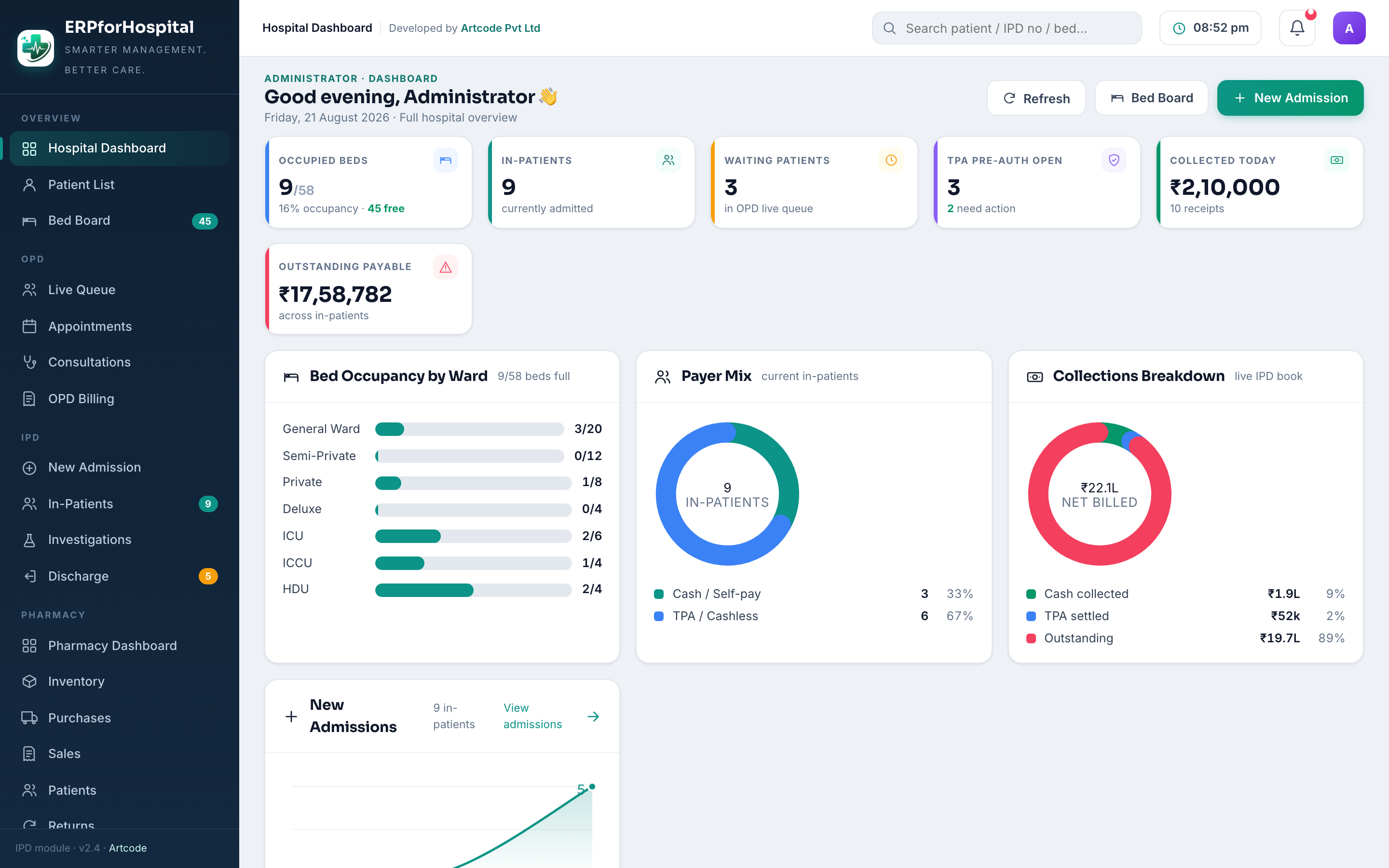Open Bed Board sidebar item
This screenshot has height=868, width=1389.
pos(120,220)
